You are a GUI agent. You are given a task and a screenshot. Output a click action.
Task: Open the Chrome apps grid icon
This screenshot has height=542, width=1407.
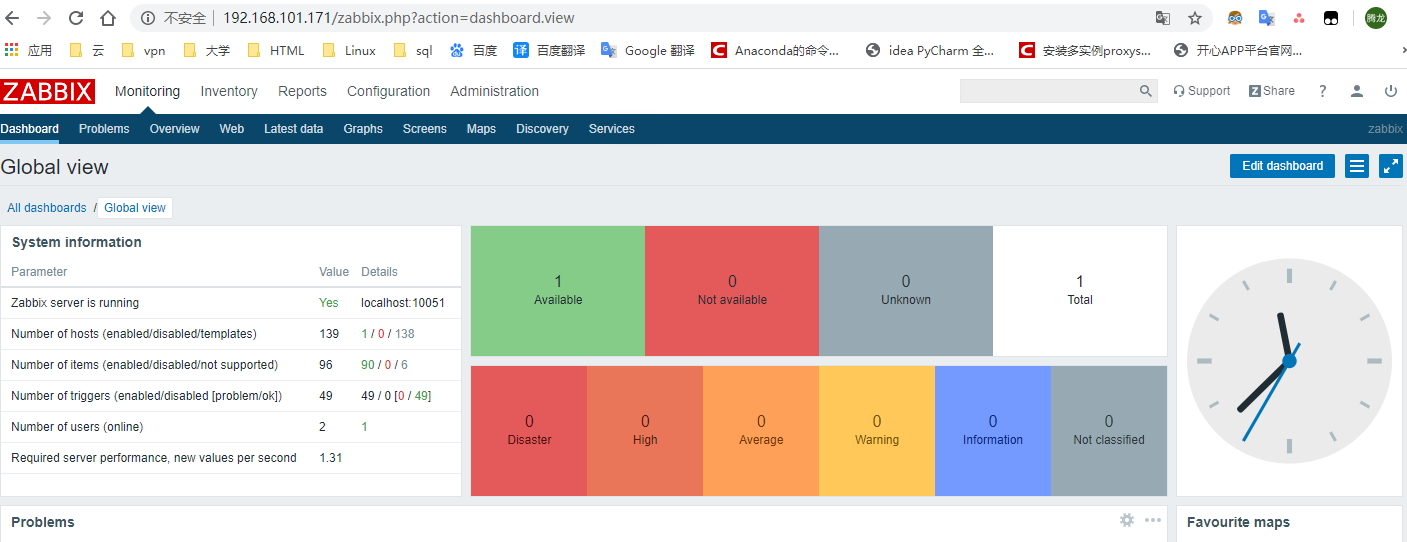tap(12, 50)
